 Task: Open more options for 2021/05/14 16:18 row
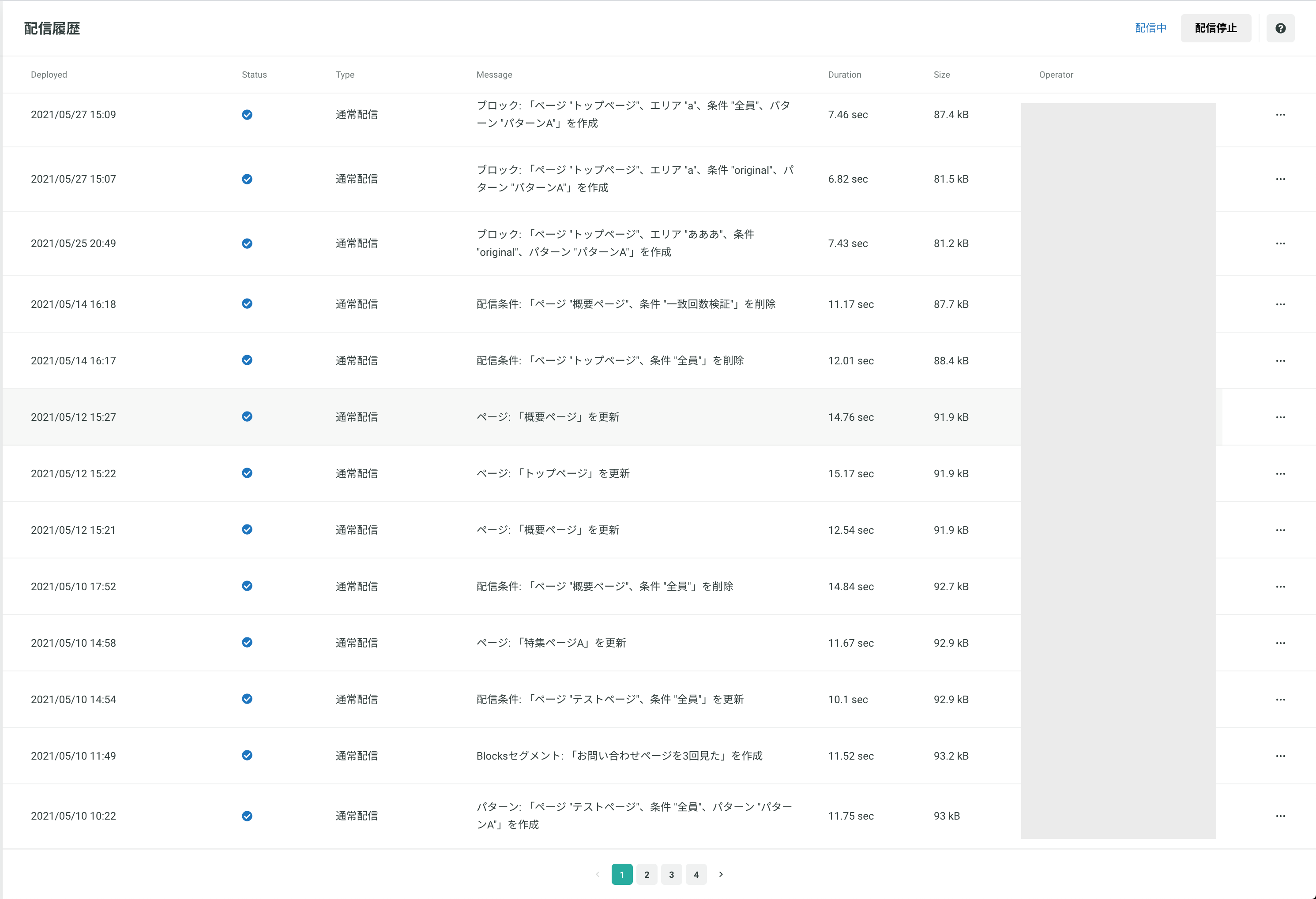pos(1280,304)
